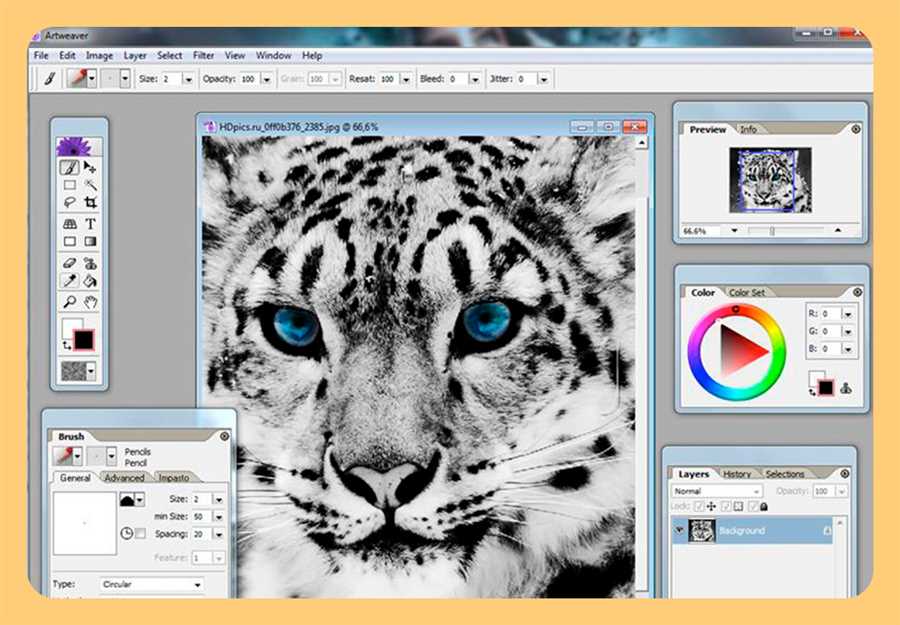This screenshot has width=900, height=625.
Task: Click the image window vertical scrollbar
Action: click(642, 367)
